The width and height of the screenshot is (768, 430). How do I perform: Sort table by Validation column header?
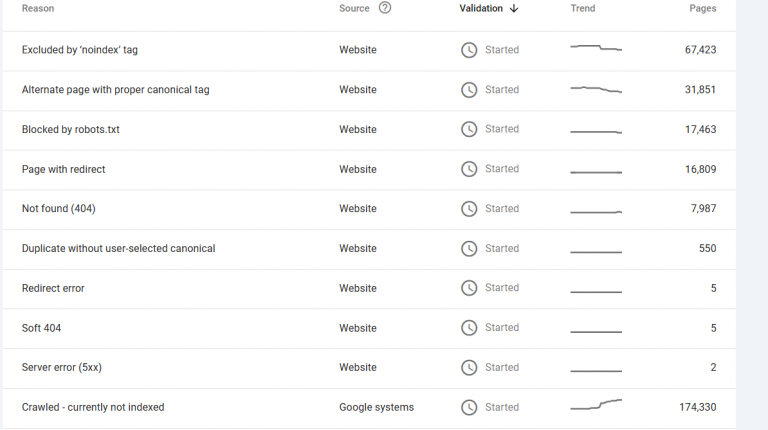(x=481, y=8)
